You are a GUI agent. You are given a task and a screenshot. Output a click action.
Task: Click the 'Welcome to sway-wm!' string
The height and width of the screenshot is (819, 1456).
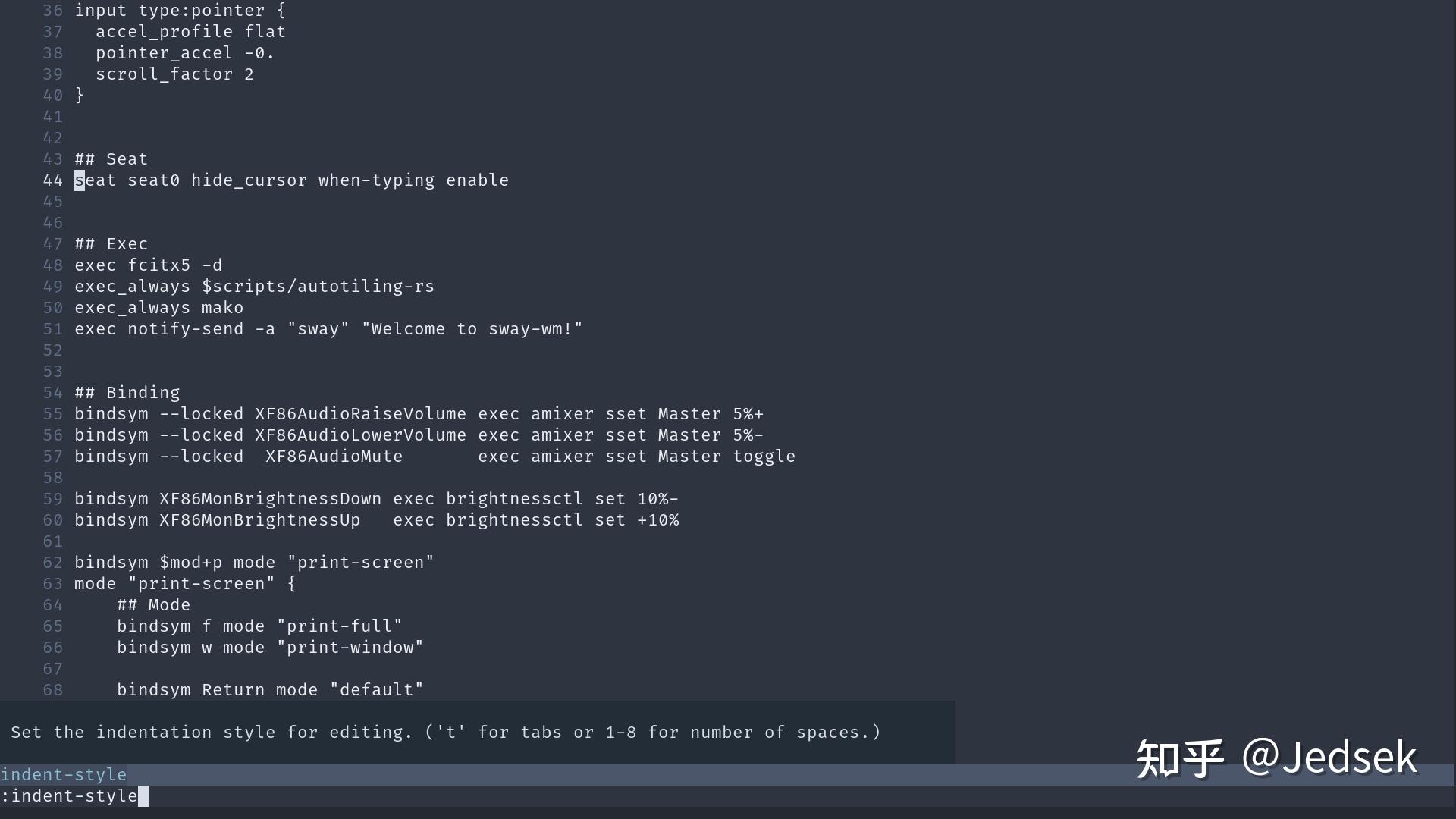472,329
